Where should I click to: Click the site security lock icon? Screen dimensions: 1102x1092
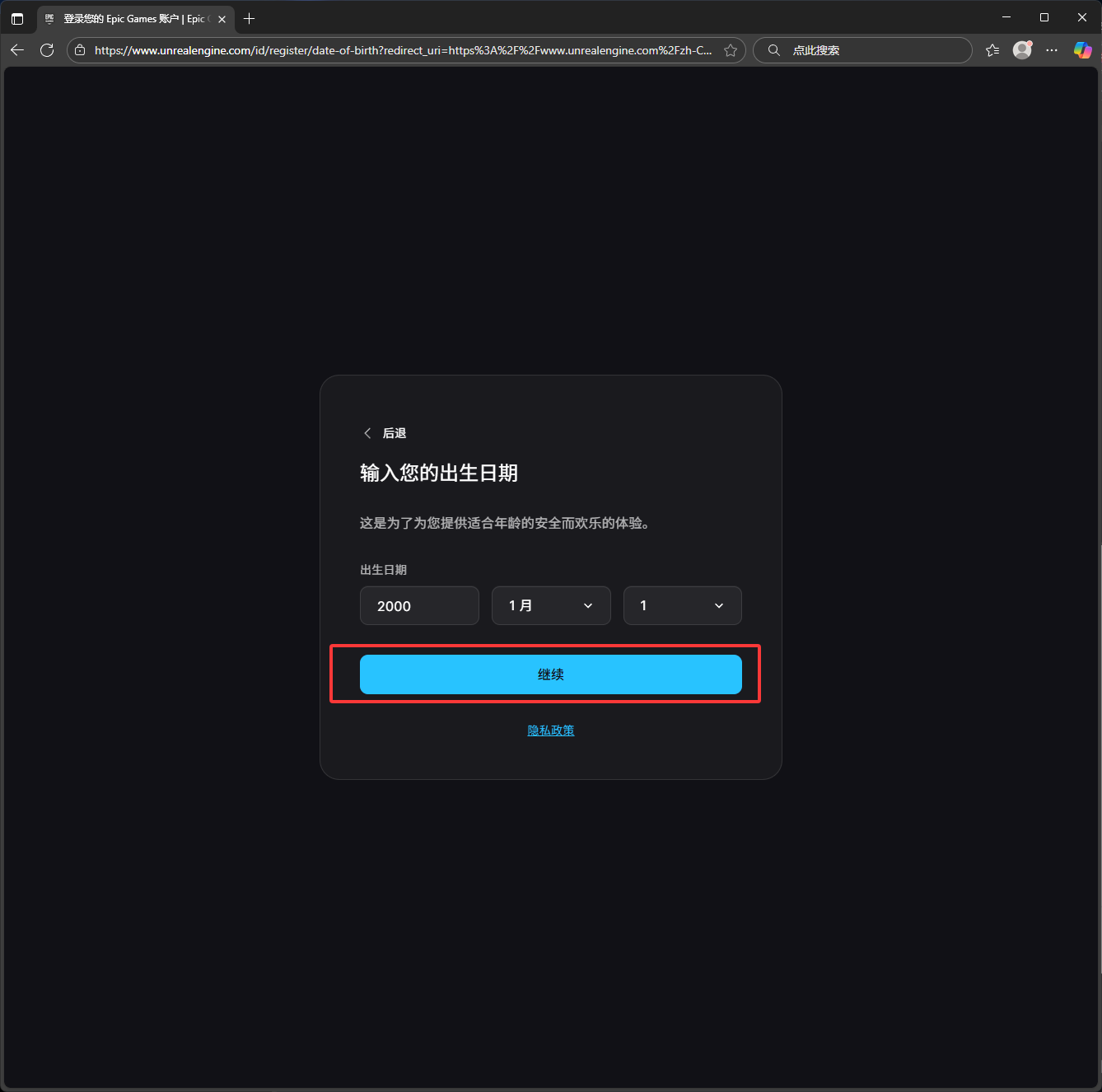[x=80, y=50]
